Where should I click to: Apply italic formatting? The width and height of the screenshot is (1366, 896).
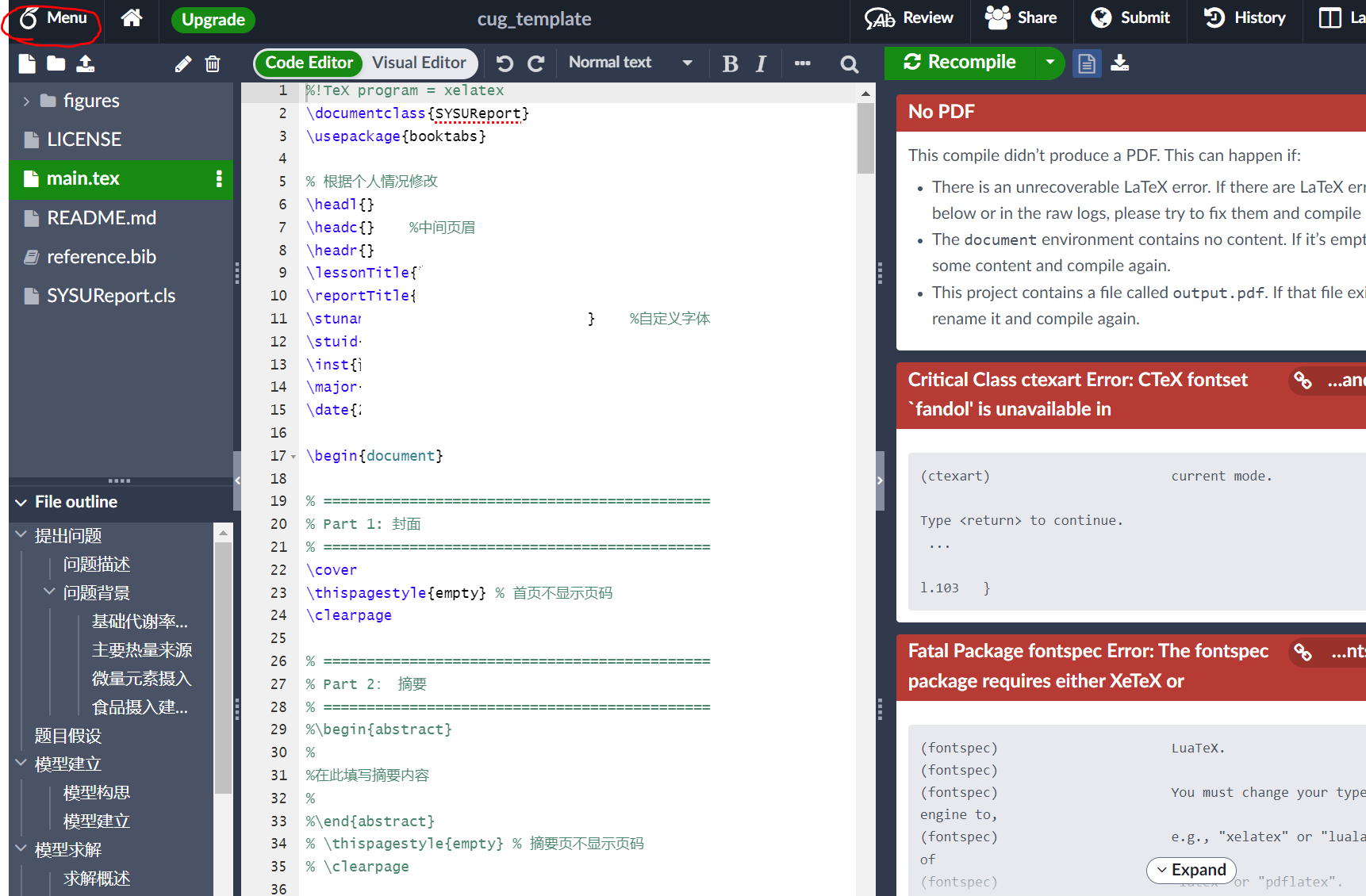[x=761, y=63]
